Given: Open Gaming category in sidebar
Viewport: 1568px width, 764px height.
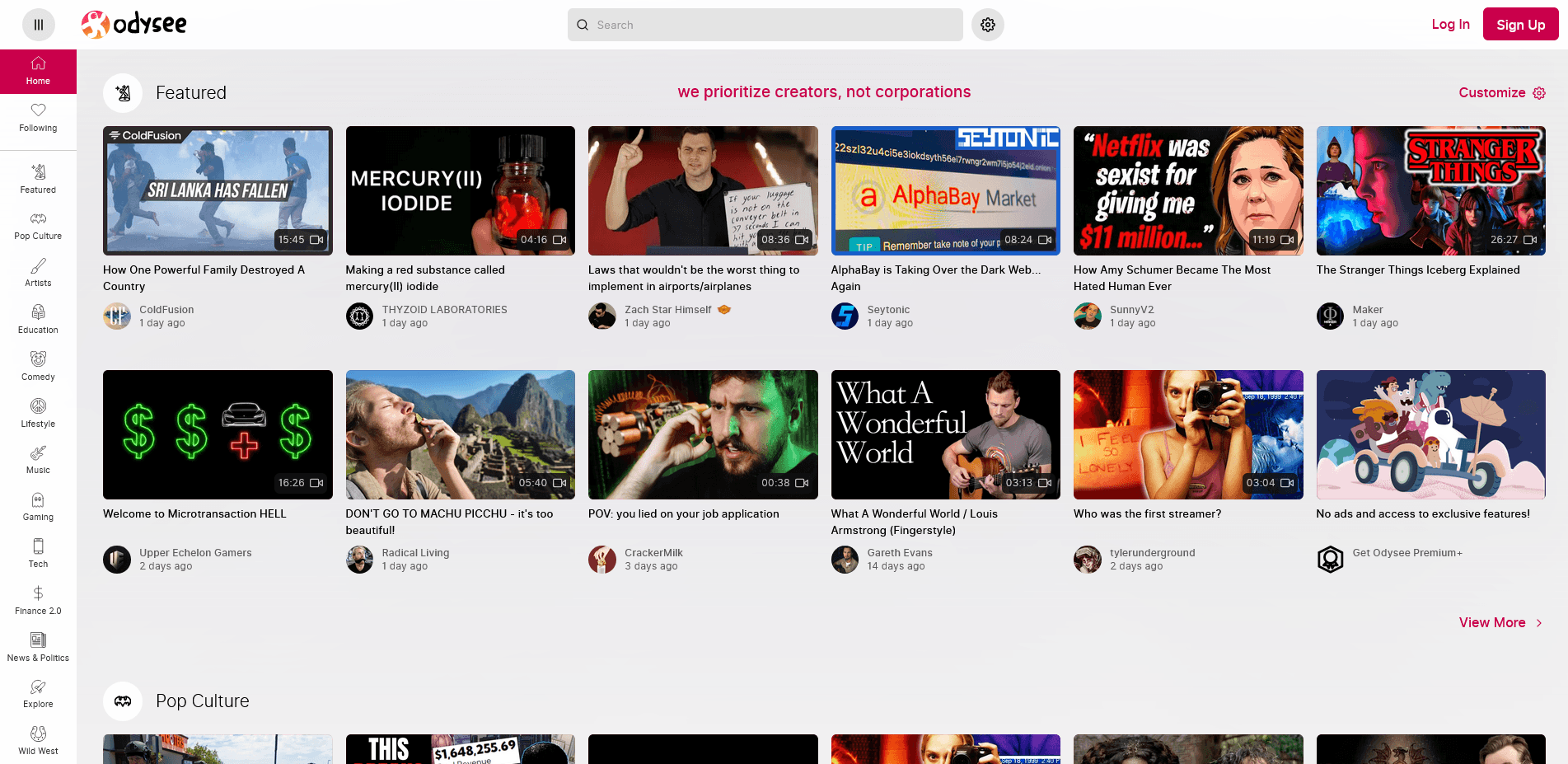Looking at the screenshot, I should click(x=38, y=507).
